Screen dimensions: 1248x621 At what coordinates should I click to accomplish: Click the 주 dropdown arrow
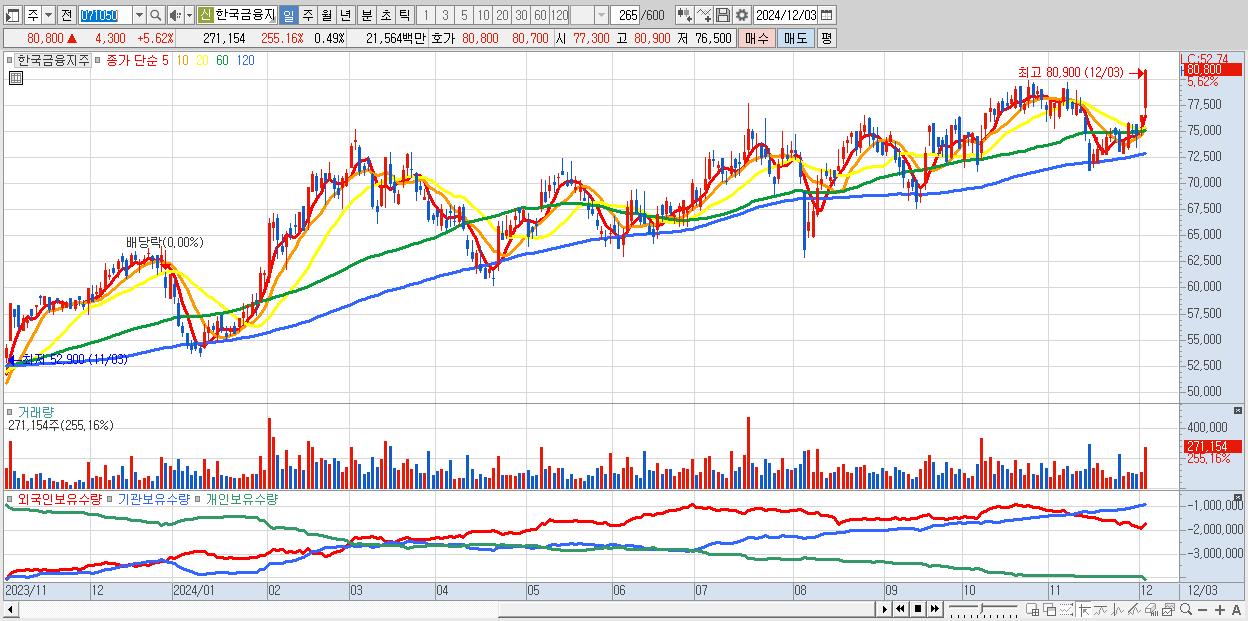point(48,15)
